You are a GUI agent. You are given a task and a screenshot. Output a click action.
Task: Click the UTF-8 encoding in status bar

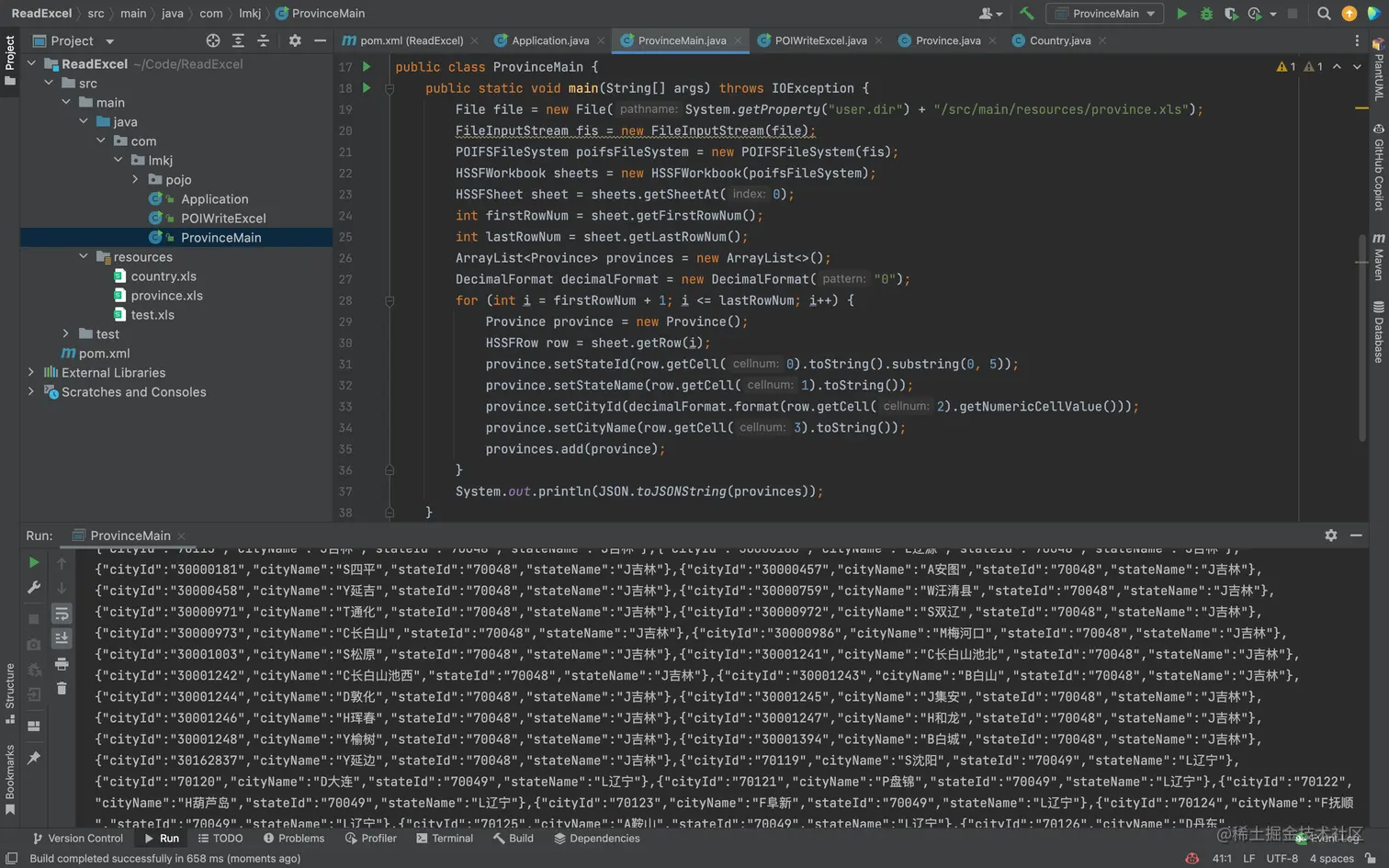(1282, 859)
